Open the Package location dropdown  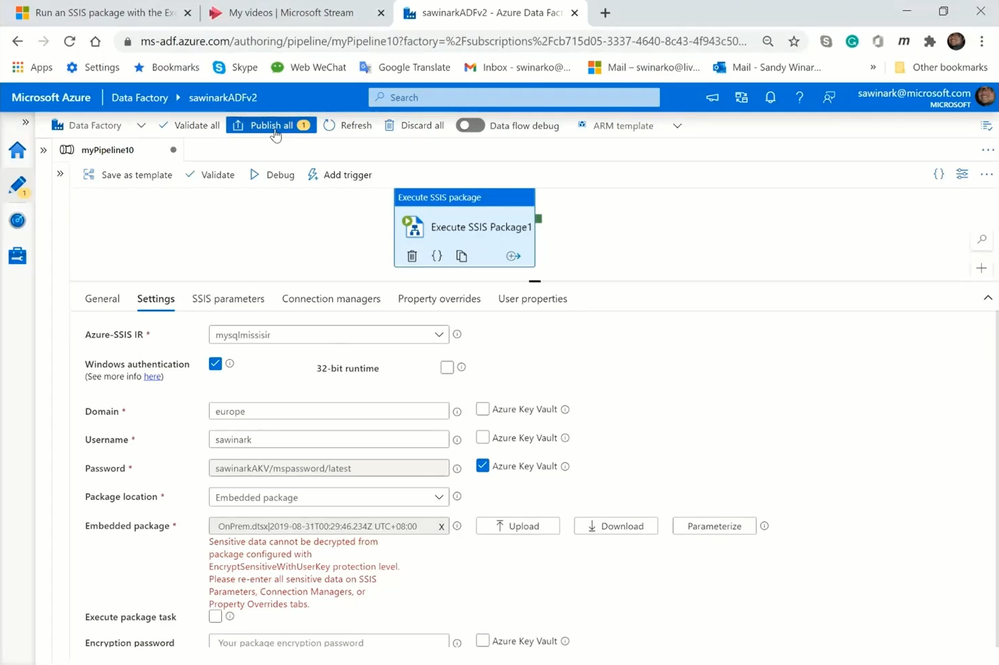point(329,497)
